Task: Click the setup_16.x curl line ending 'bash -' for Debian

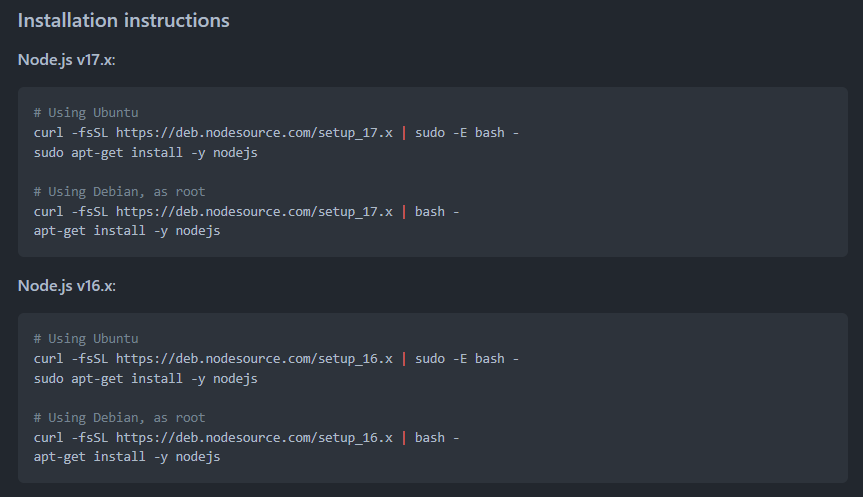Action: [x=246, y=438]
